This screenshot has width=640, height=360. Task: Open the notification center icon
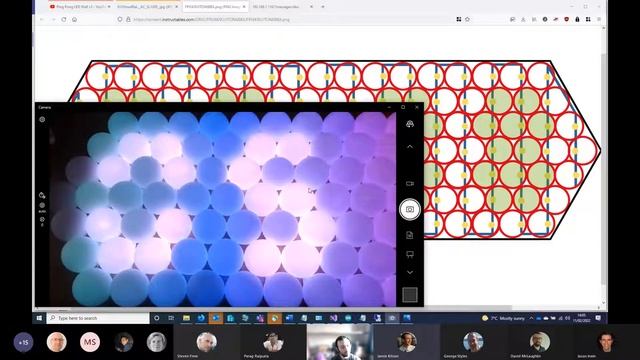598,318
